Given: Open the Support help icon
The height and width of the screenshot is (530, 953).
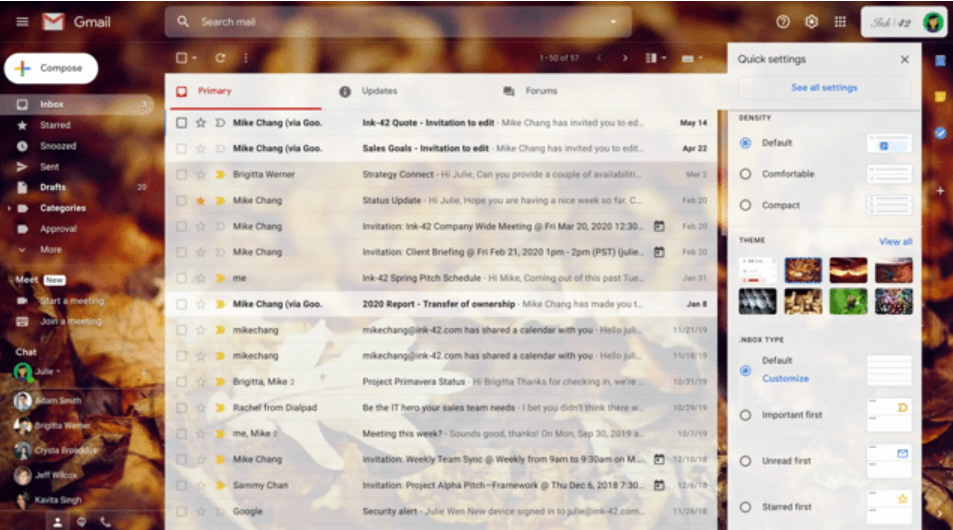Looking at the screenshot, I should point(783,22).
